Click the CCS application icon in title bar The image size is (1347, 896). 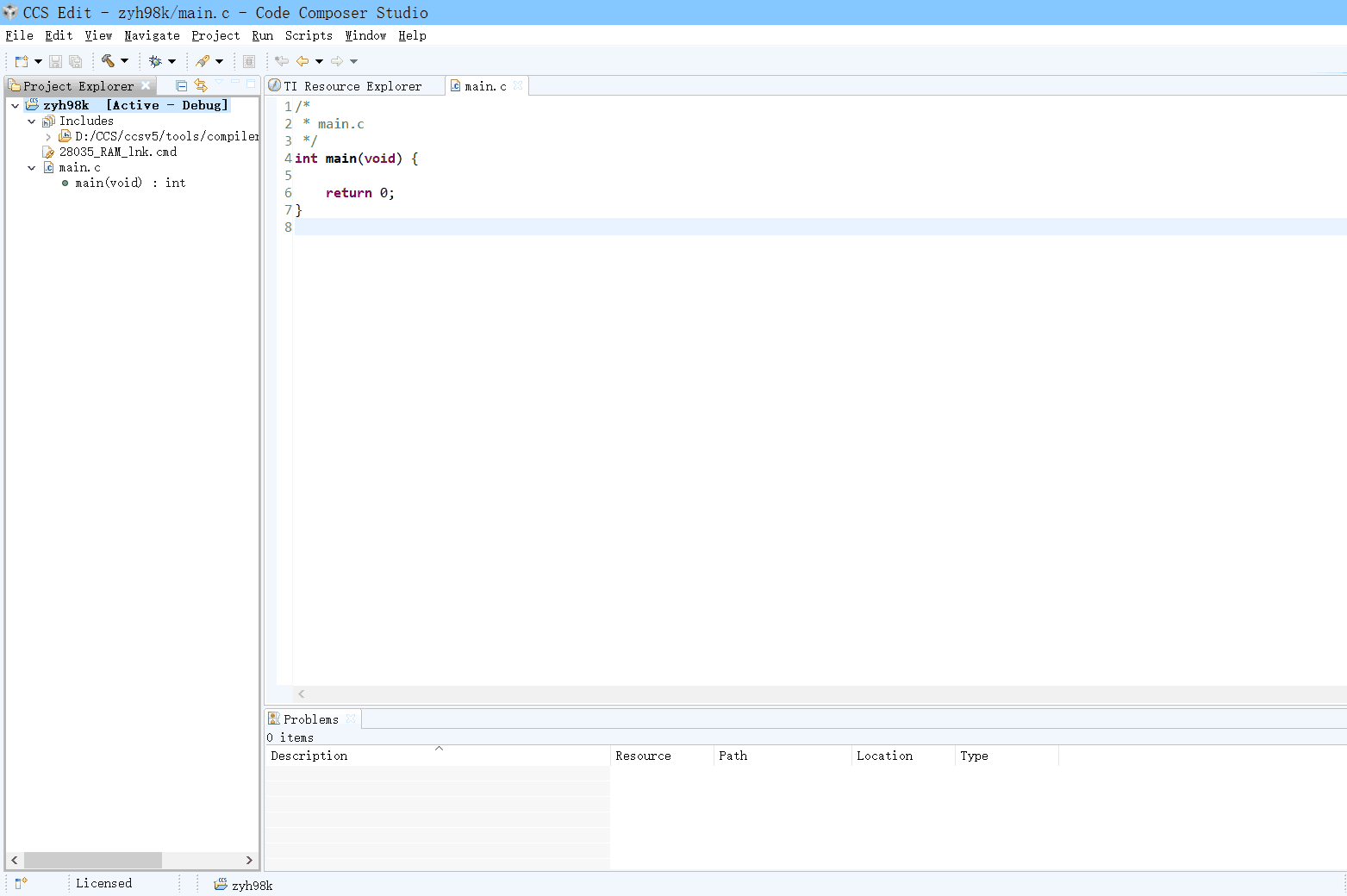tap(10, 12)
